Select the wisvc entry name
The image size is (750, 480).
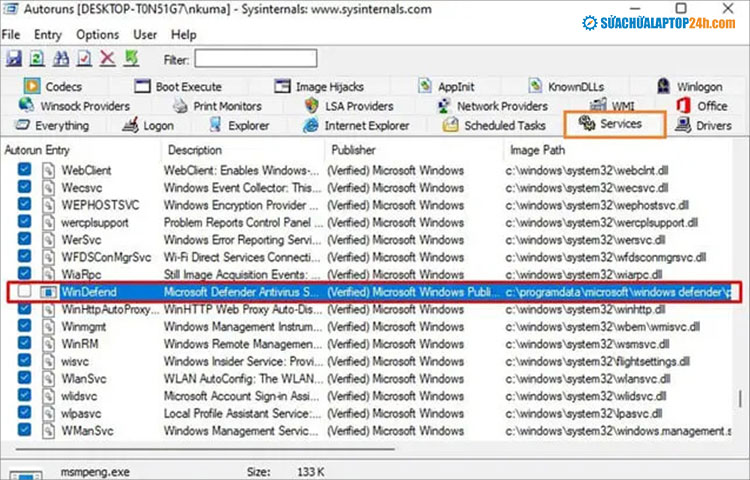click(75, 361)
